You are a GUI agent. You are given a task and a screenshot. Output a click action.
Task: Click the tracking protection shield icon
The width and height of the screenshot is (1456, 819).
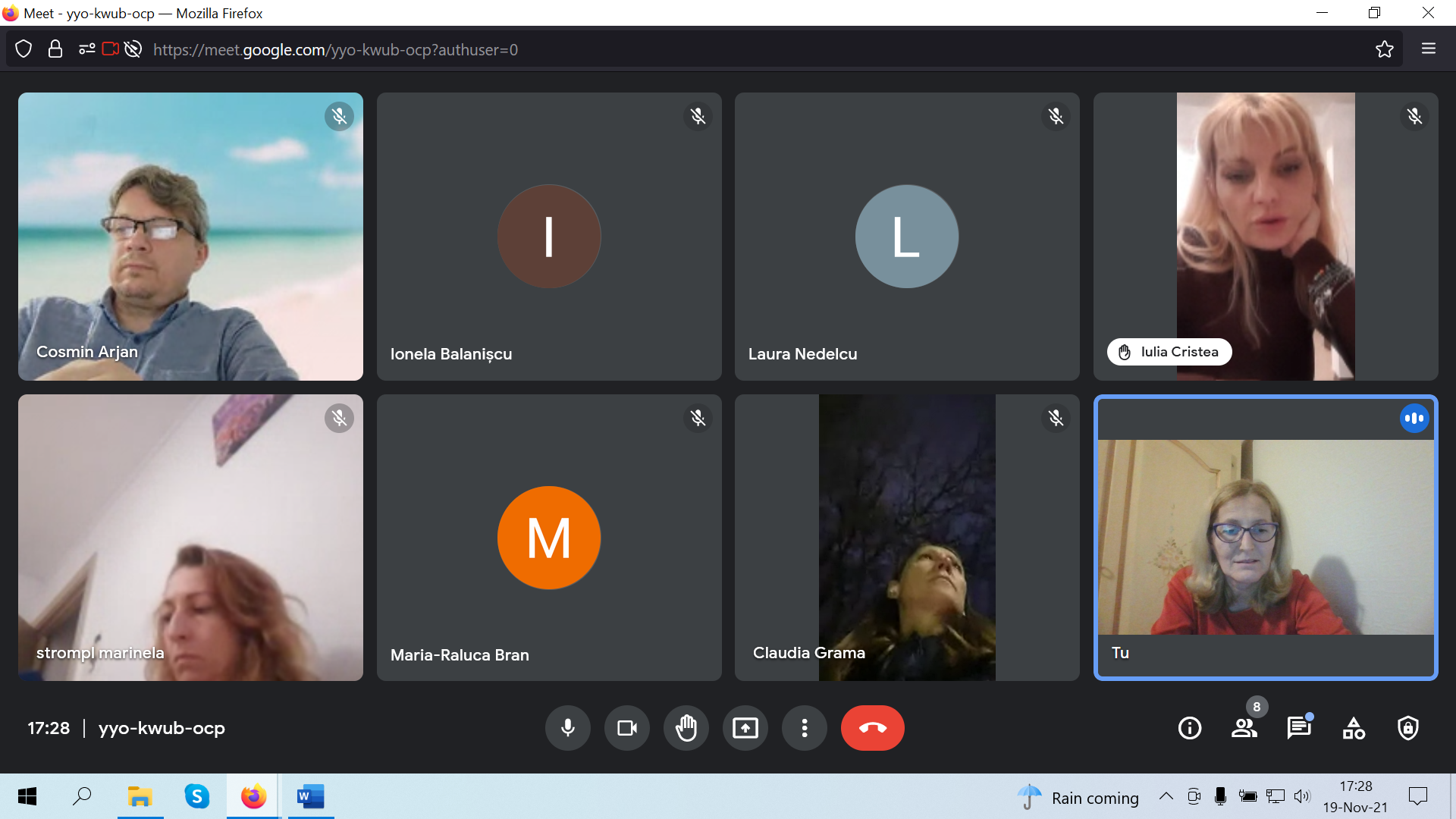click(x=24, y=49)
